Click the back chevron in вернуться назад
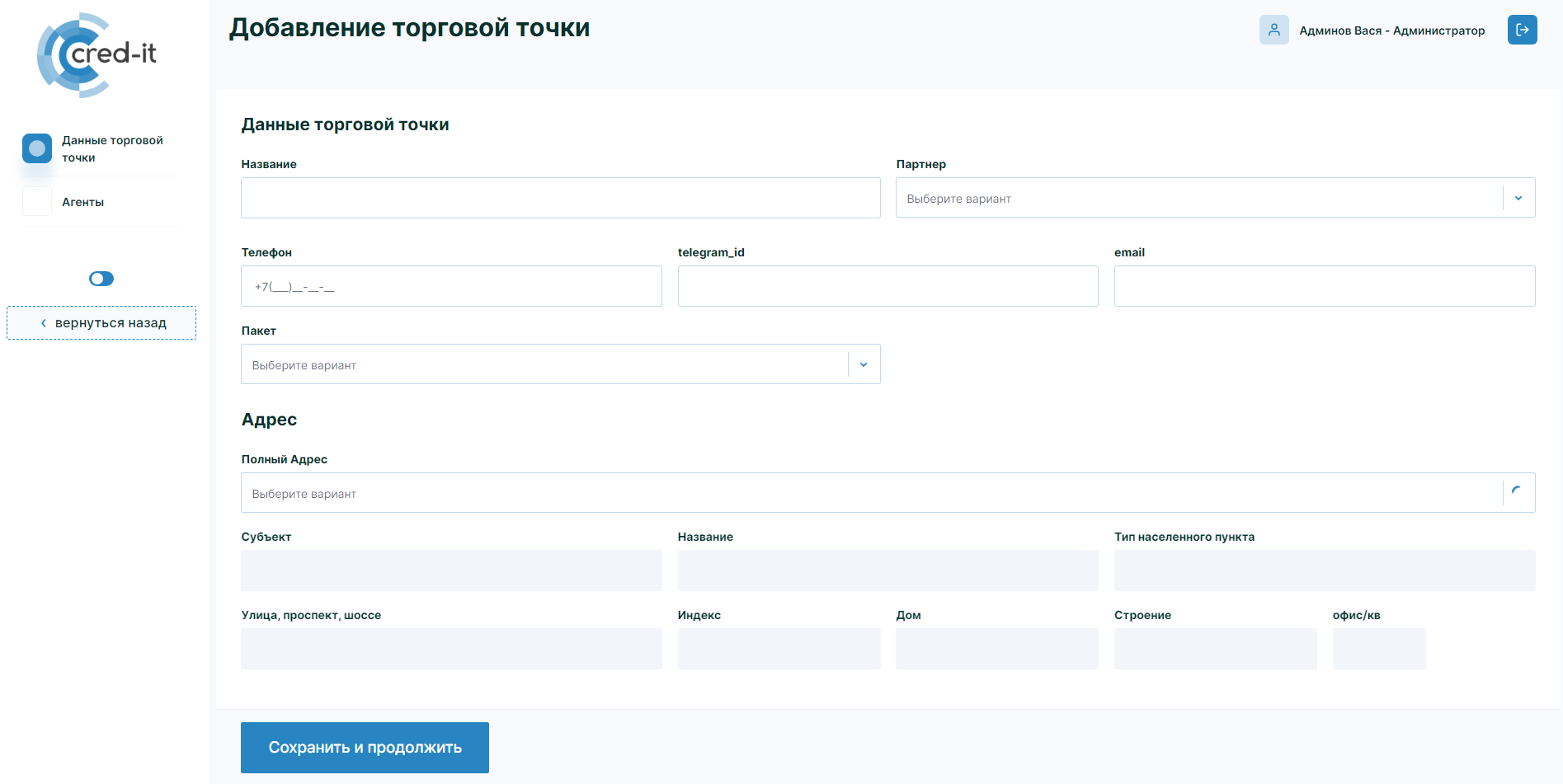Image resolution: width=1563 pixels, height=784 pixels. [44, 323]
